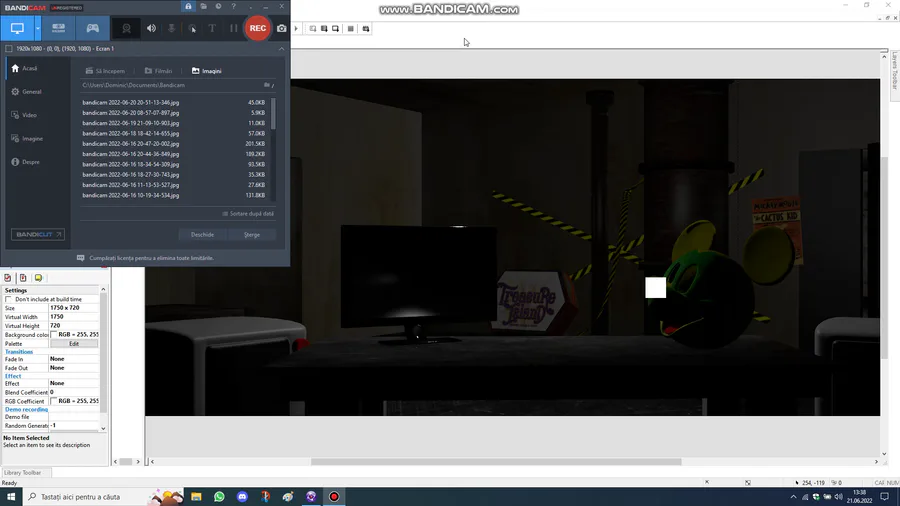
Task: Select file bandicam 2022-06-16 20-47-20-002.jpg
Action: (174, 144)
